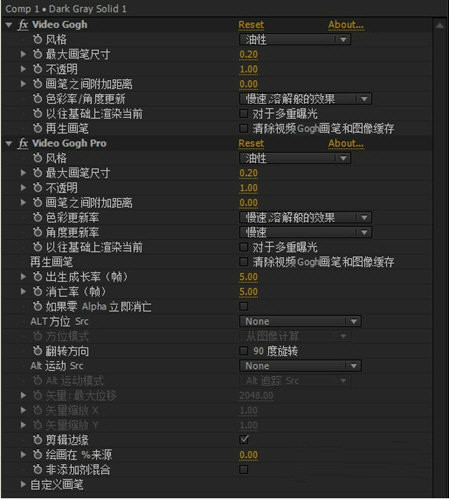
Task: Click stopwatch for 风格 under Video Gogh Pro
Action: [x=37, y=158]
